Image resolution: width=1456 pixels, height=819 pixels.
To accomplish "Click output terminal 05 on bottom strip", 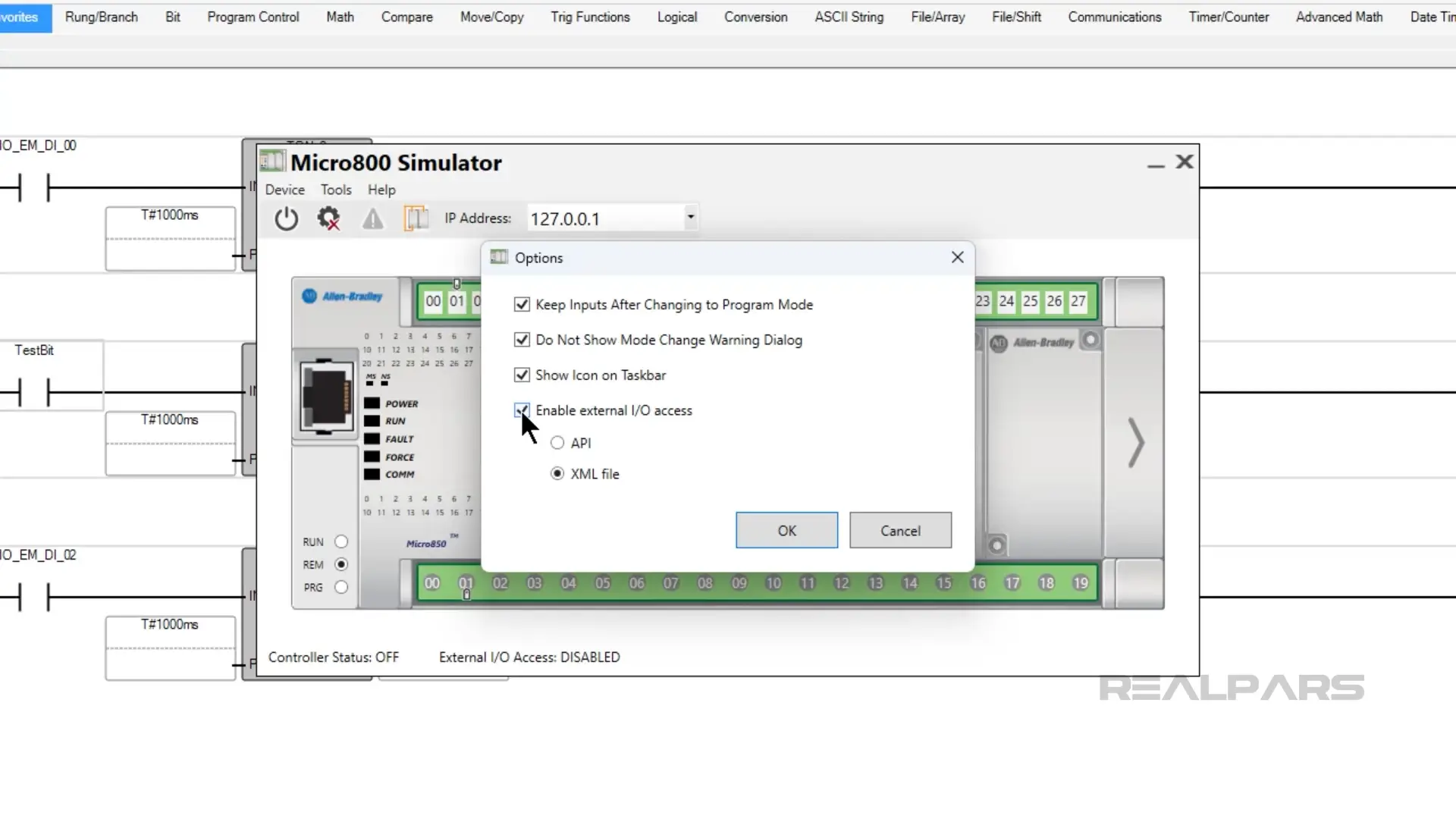I will (603, 583).
